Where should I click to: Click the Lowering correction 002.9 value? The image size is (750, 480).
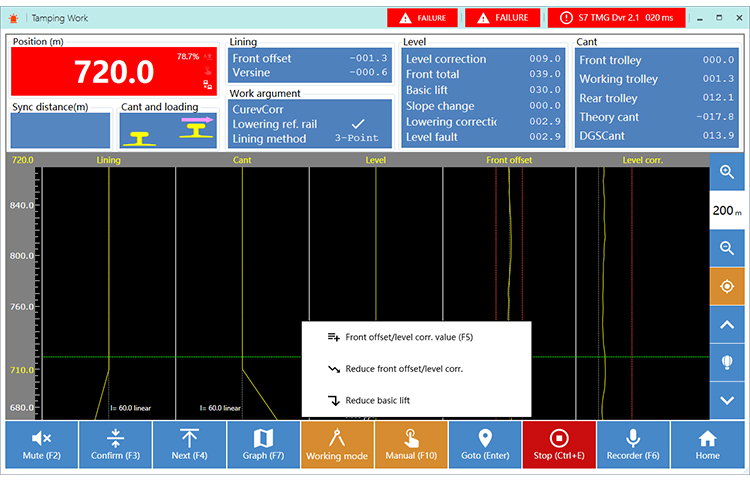pyautogui.click(x=545, y=121)
